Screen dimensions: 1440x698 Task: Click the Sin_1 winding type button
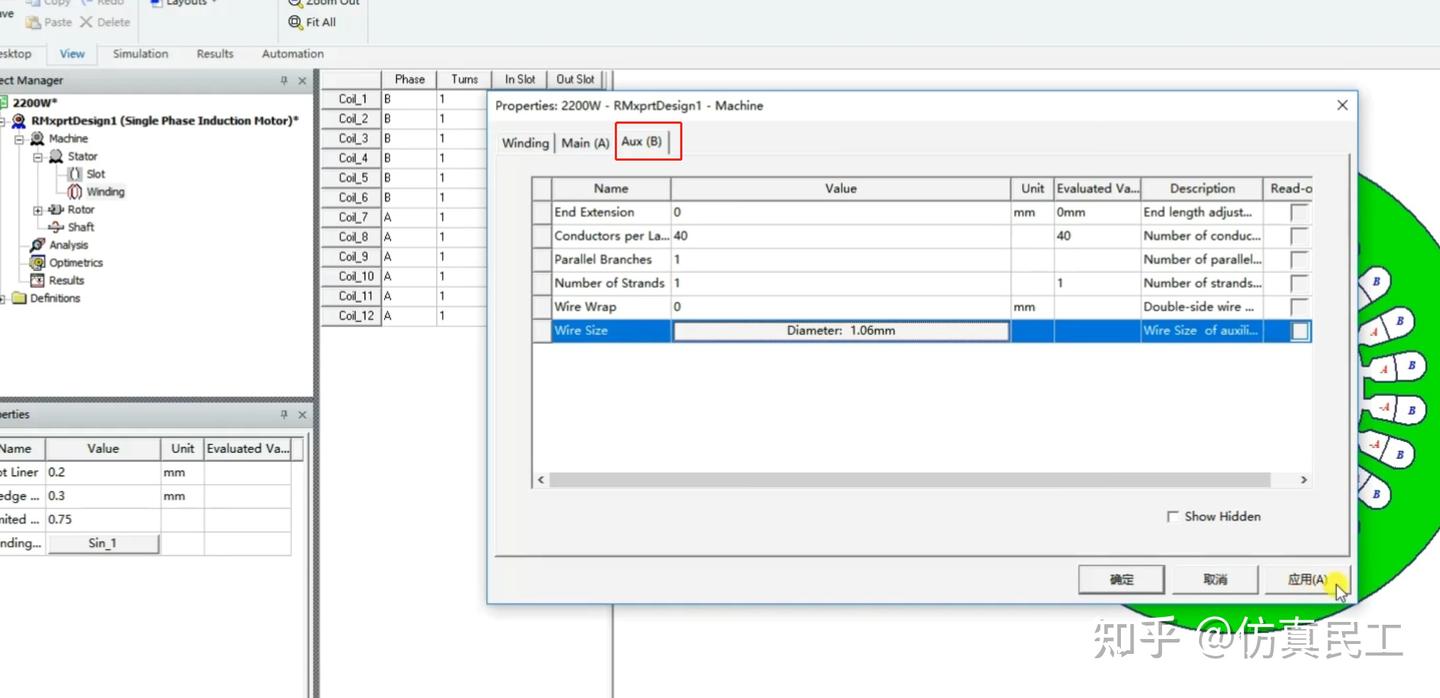(x=103, y=543)
